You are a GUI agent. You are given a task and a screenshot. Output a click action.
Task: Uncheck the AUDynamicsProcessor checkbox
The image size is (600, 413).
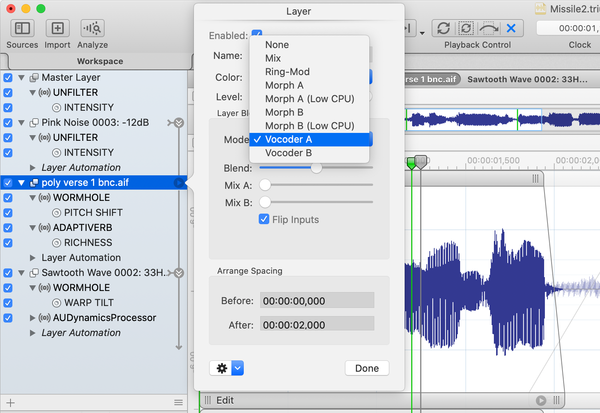pyautogui.click(x=9, y=317)
